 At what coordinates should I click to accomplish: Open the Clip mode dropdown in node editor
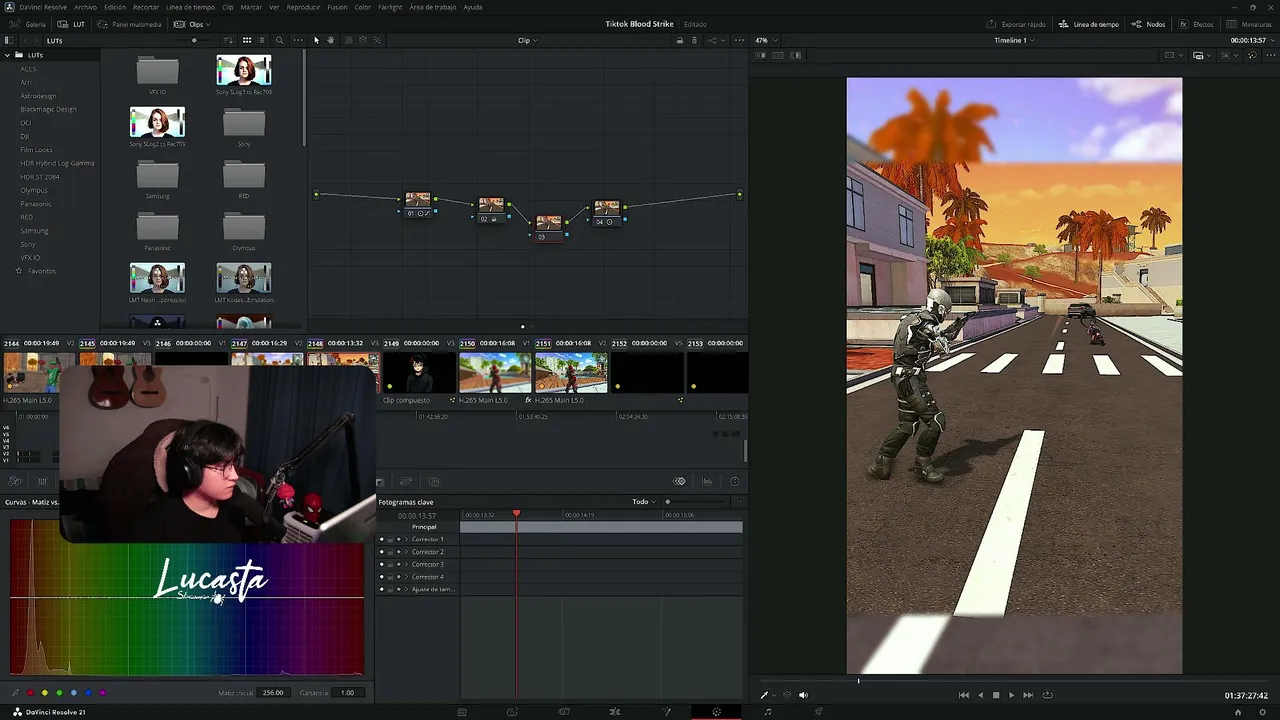(x=527, y=40)
